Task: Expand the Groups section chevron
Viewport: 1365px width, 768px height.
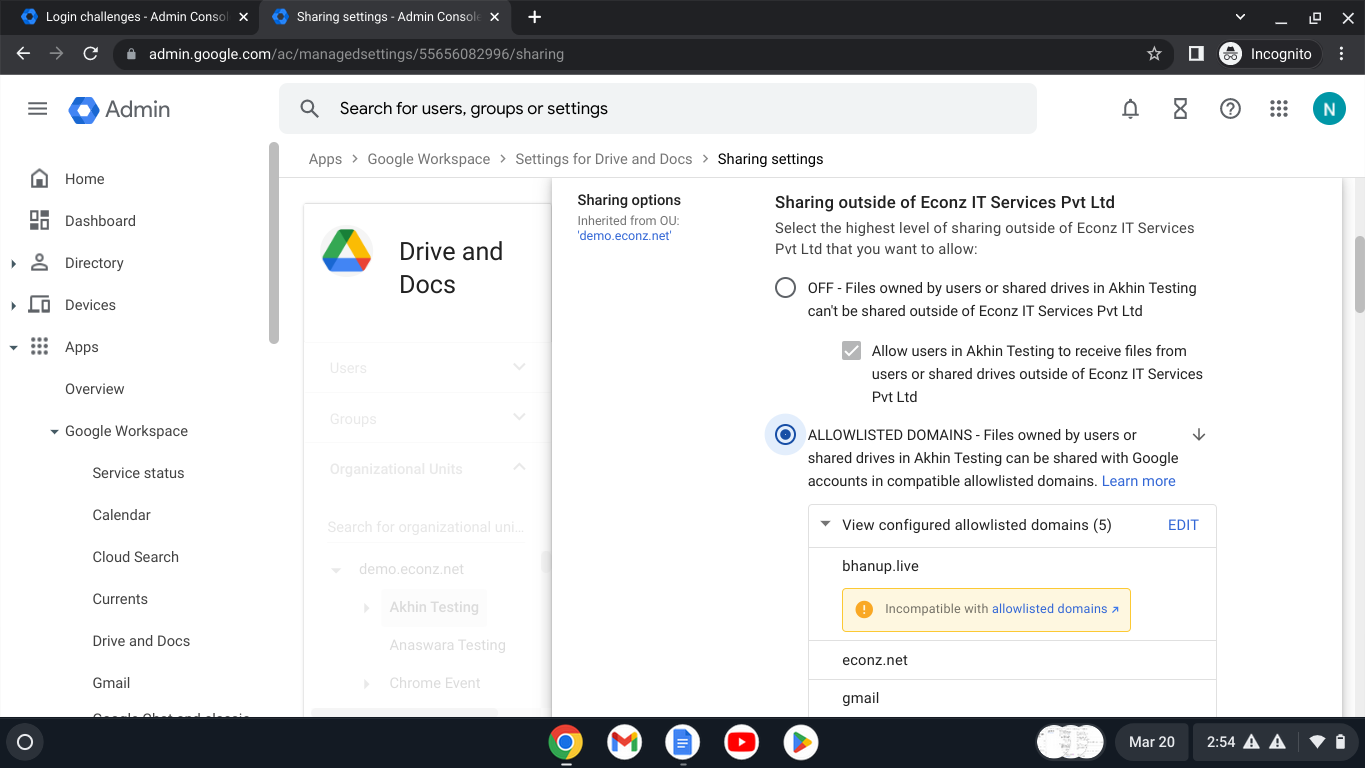Action: 519,417
